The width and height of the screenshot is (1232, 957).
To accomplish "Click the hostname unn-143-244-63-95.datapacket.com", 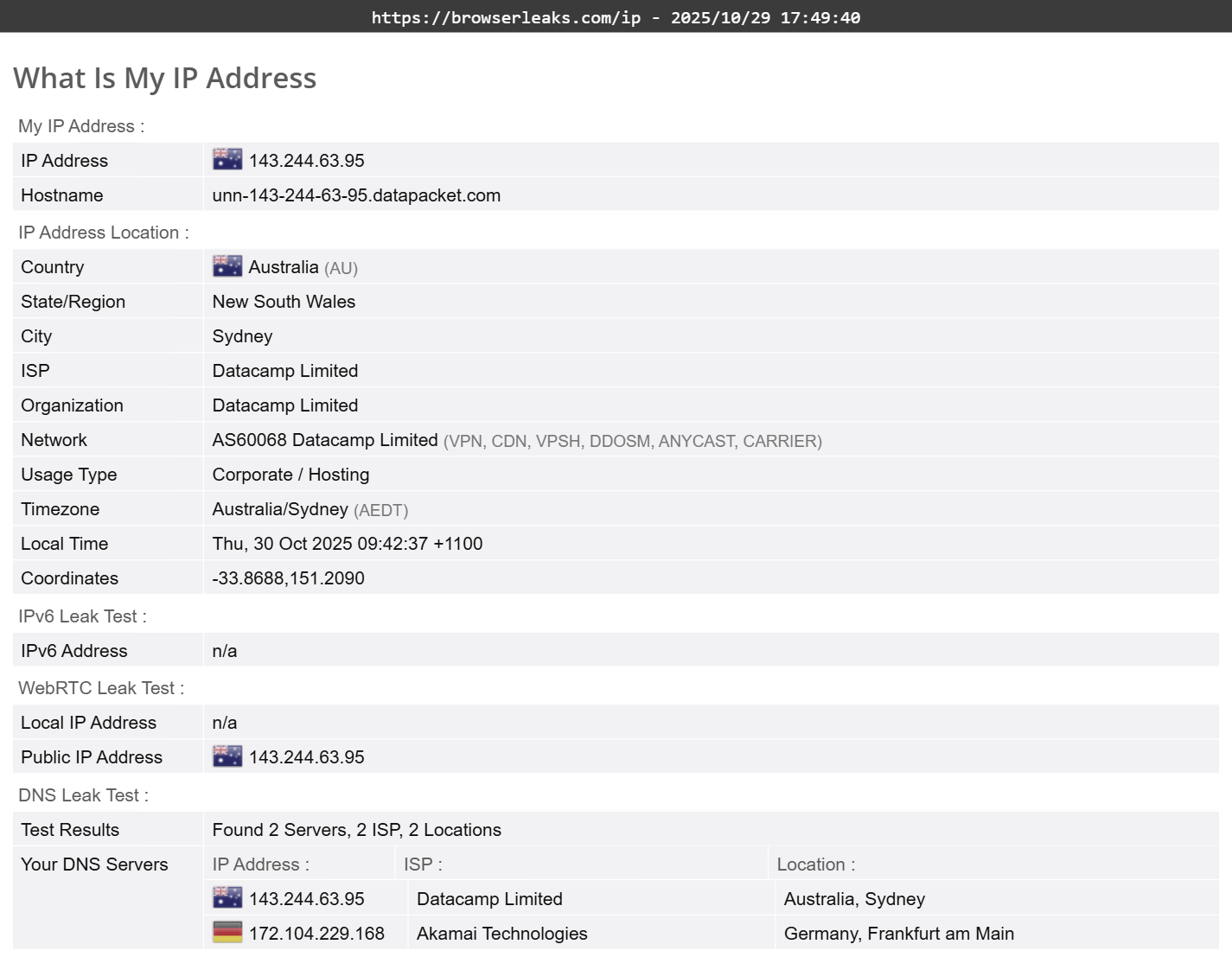I will pos(356,195).
